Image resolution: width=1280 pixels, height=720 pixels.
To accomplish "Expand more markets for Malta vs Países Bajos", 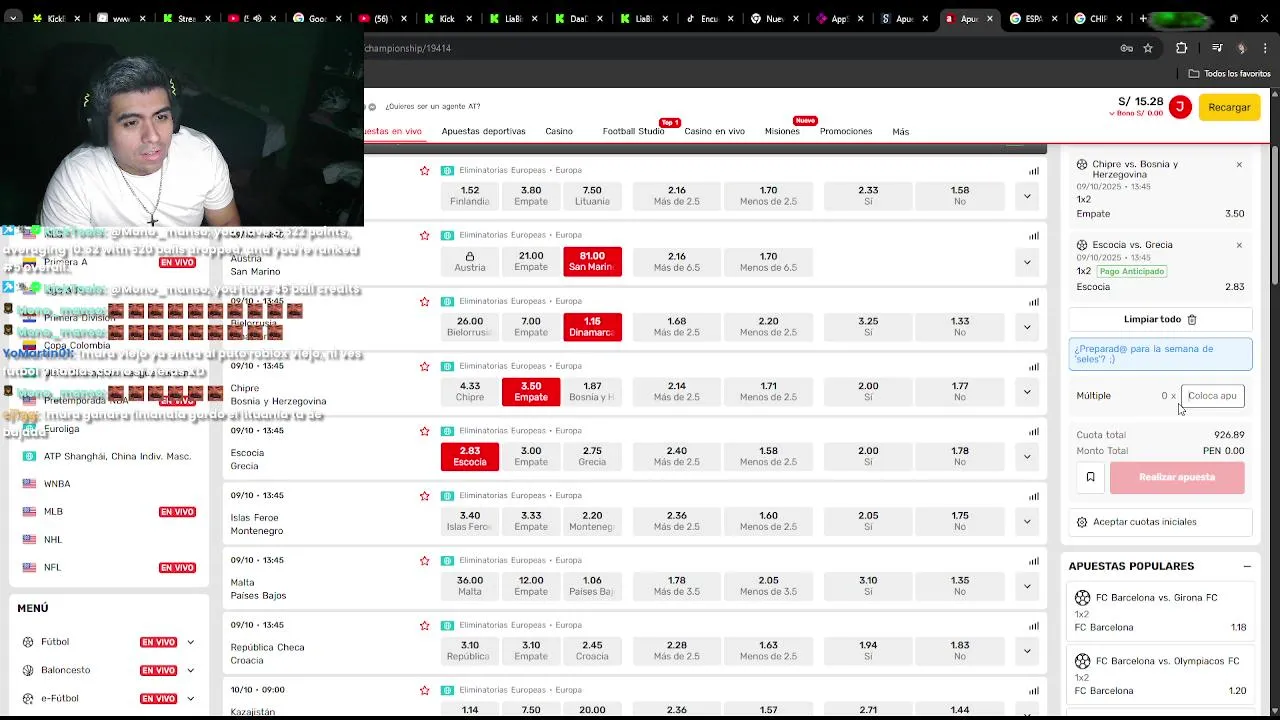I will coord(1027,586).
